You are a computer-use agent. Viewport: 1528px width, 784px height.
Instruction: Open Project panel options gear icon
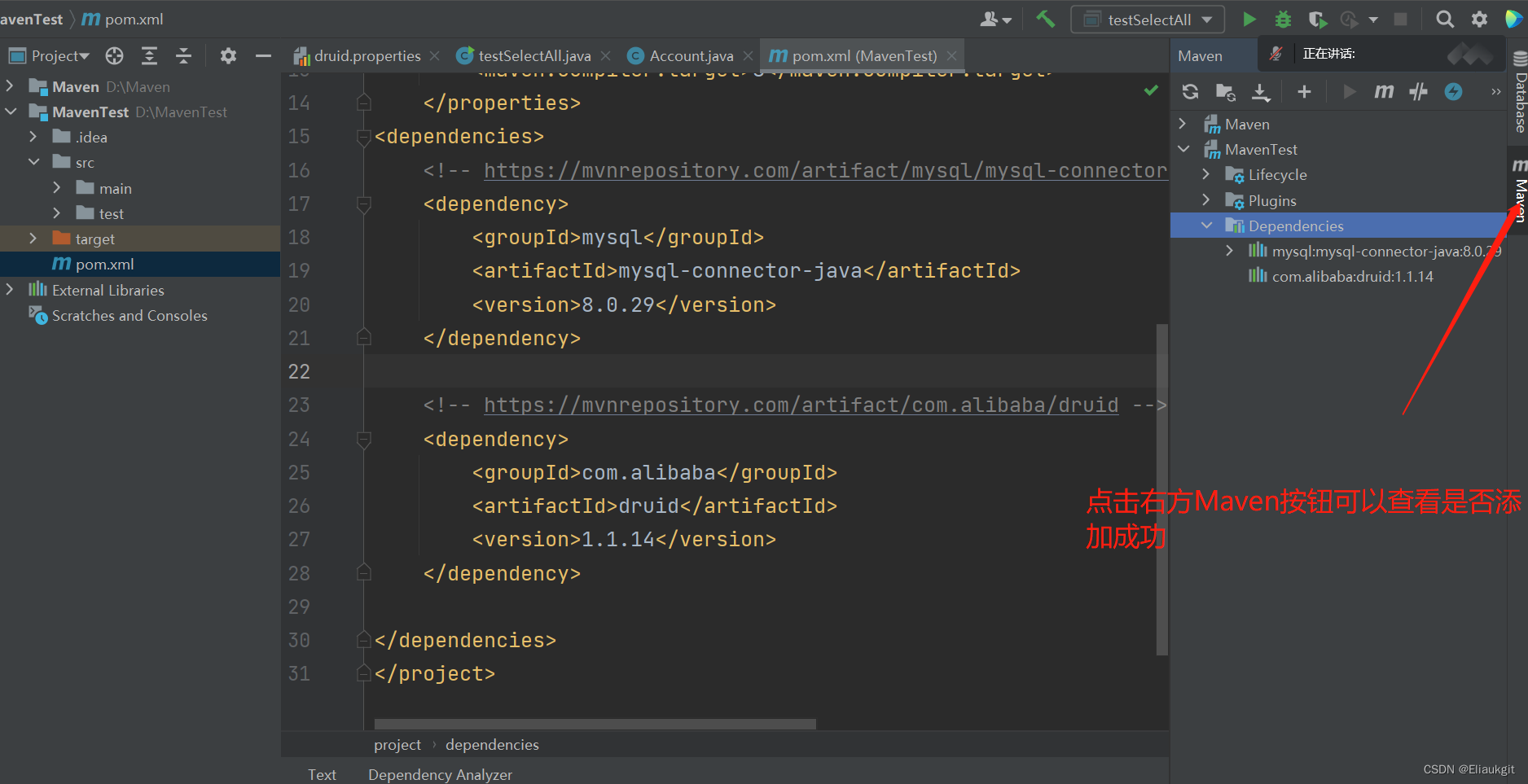click(x=228, y=55)
